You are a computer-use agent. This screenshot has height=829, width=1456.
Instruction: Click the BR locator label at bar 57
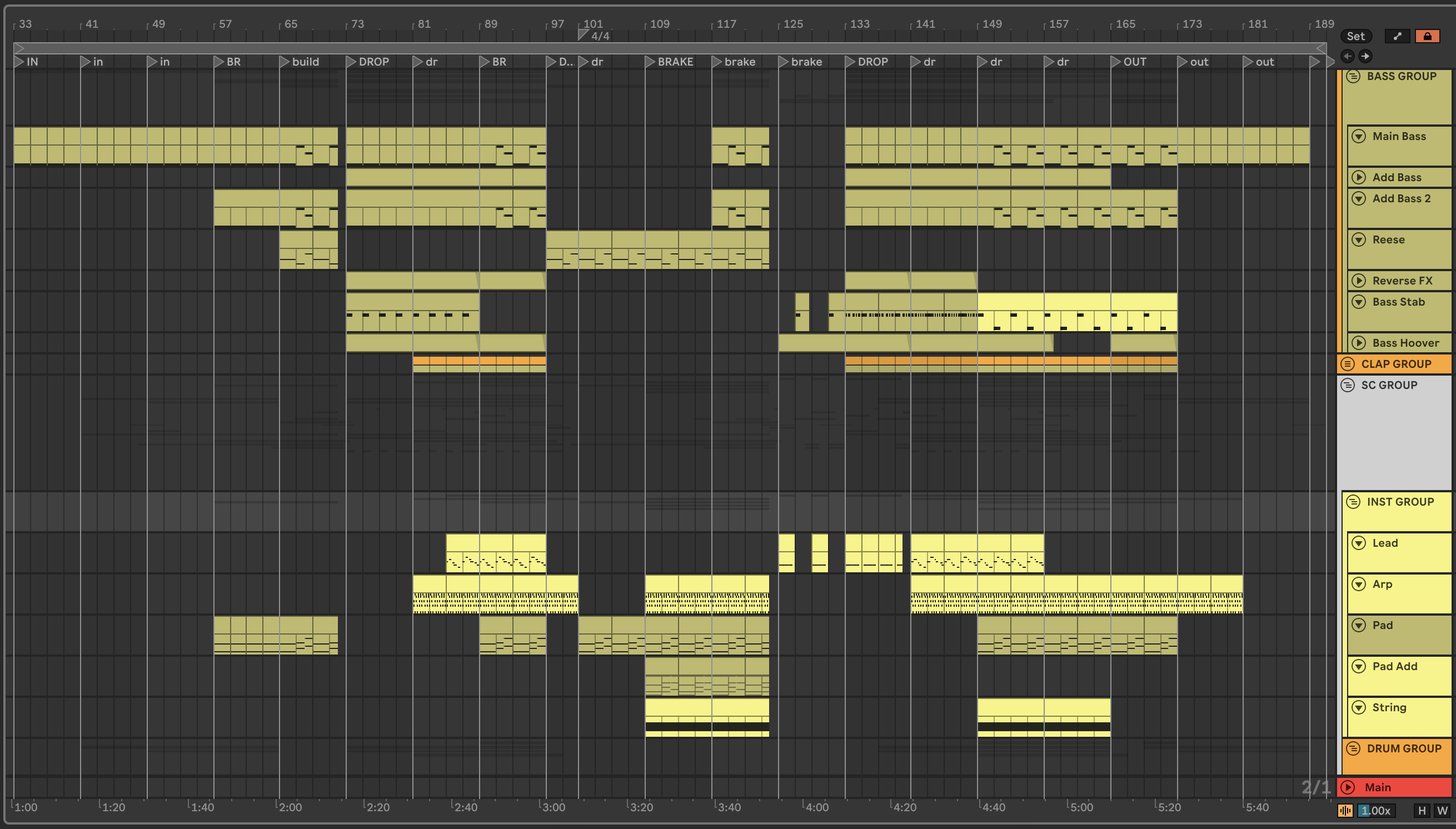pyautogui.click(x=233, y=62)
